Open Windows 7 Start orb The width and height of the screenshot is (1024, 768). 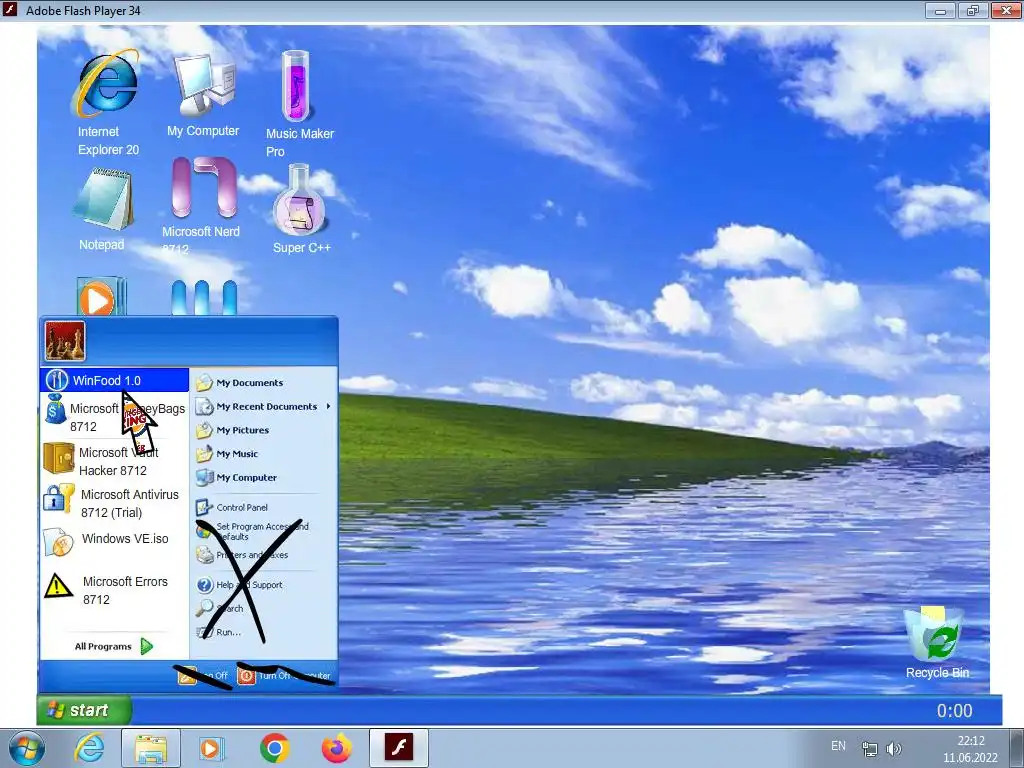click(x=26, y=748)
